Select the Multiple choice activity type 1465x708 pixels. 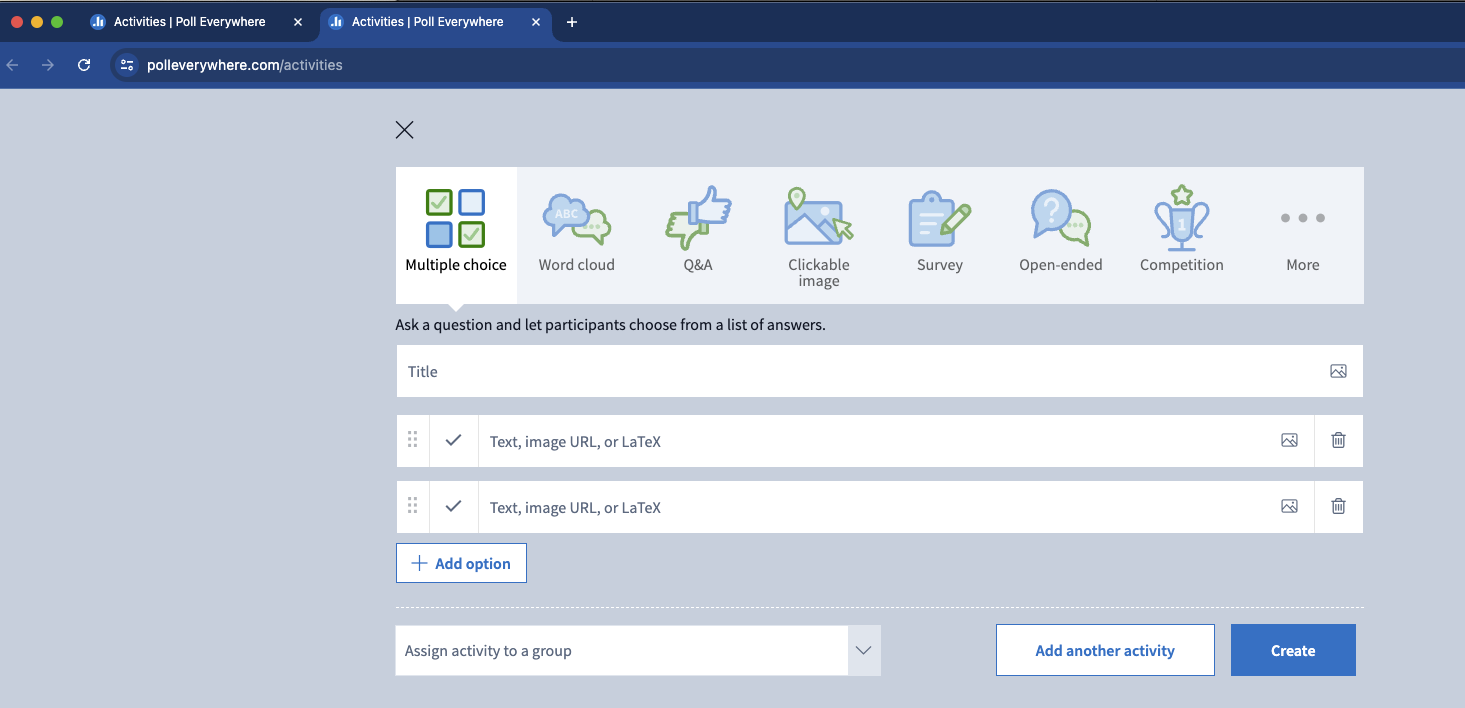456,235
